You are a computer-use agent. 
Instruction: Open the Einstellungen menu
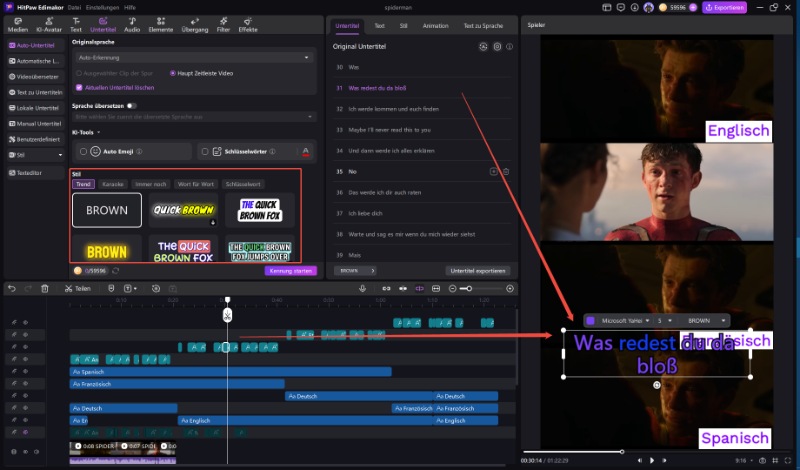coord(103,7)
